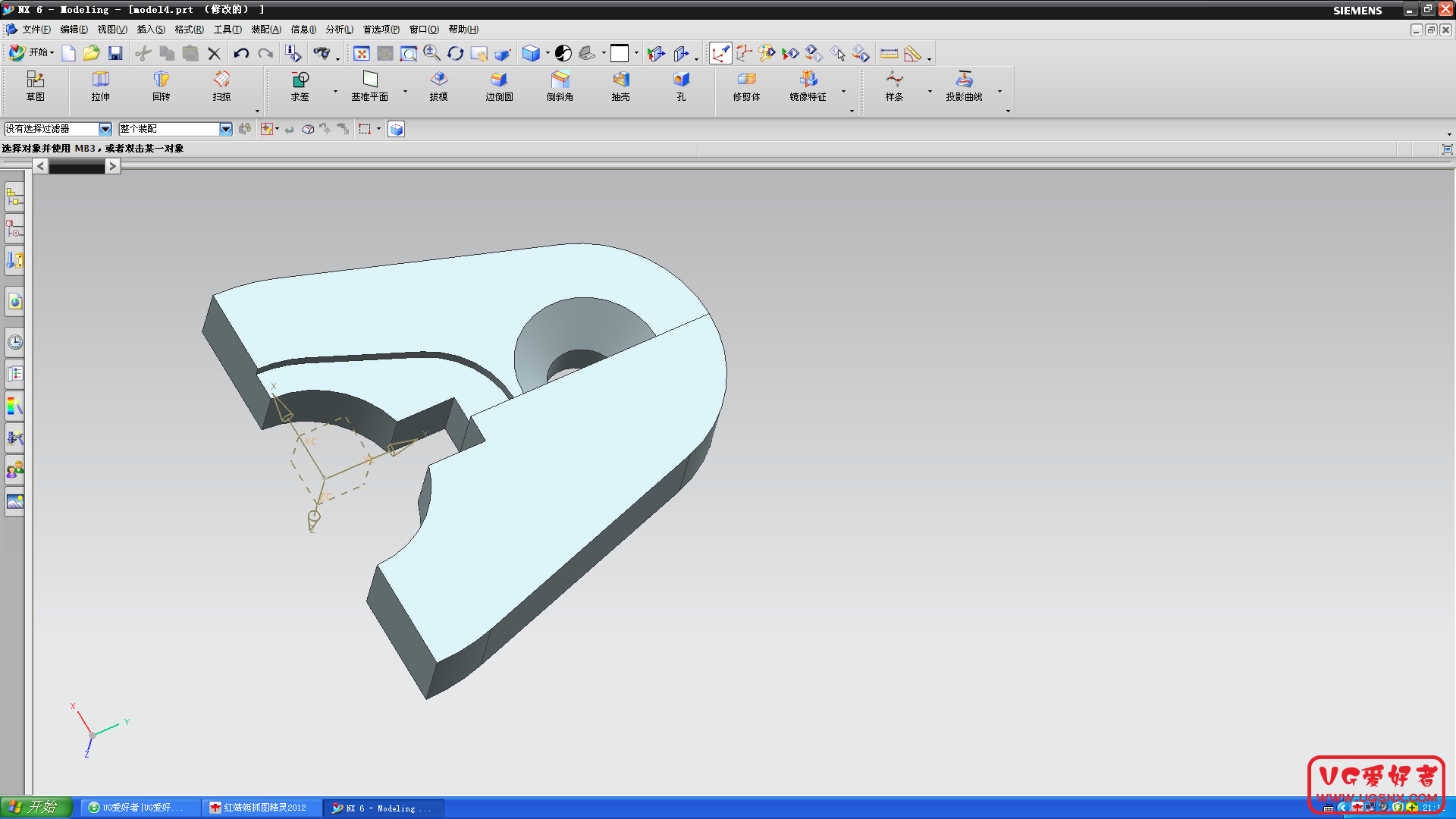Open the 帮助(H) Help menu
Screen dimensions: 1456x819
point(463,30)
